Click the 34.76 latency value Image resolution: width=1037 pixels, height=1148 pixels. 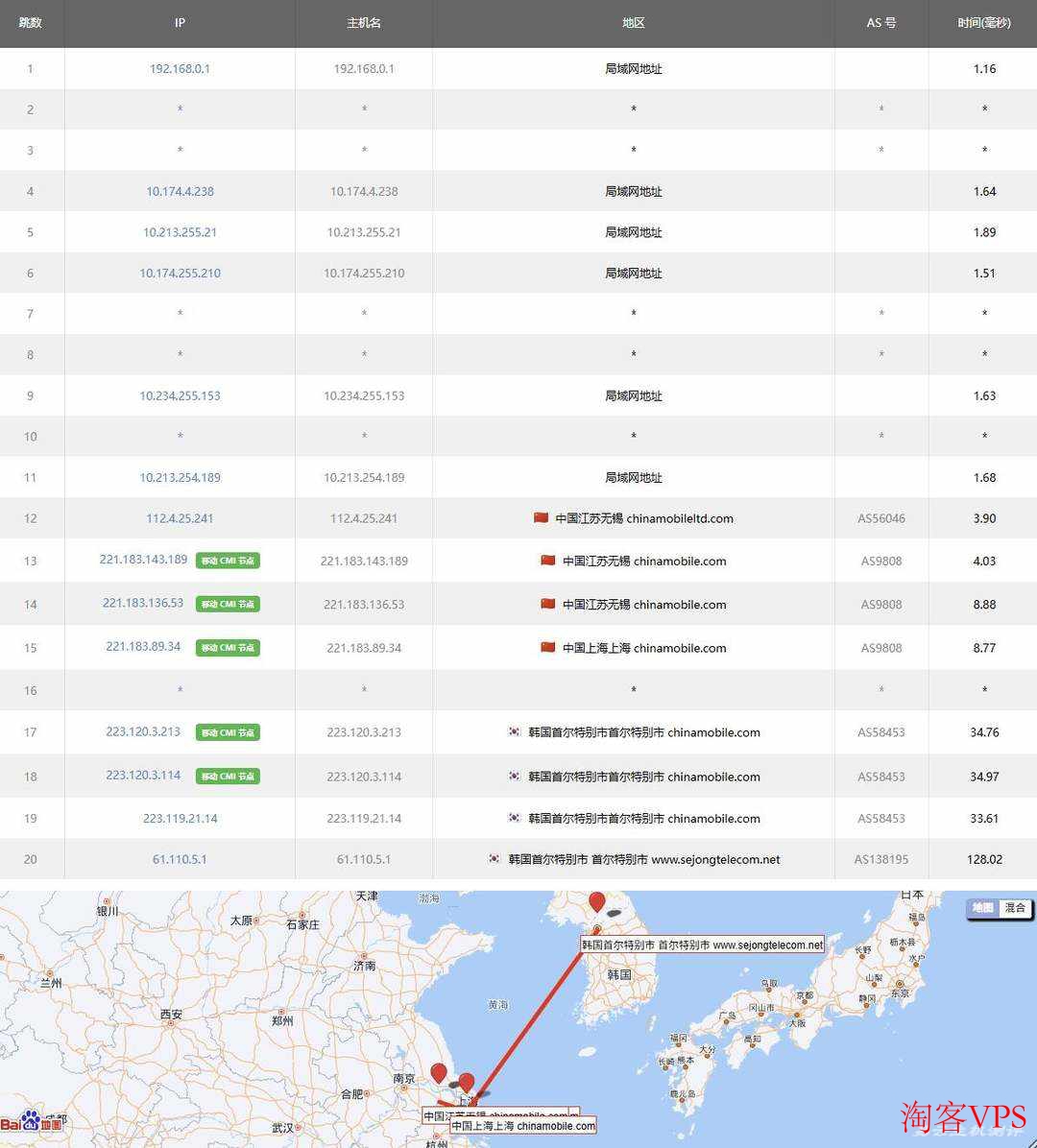[x=984, y=732]
